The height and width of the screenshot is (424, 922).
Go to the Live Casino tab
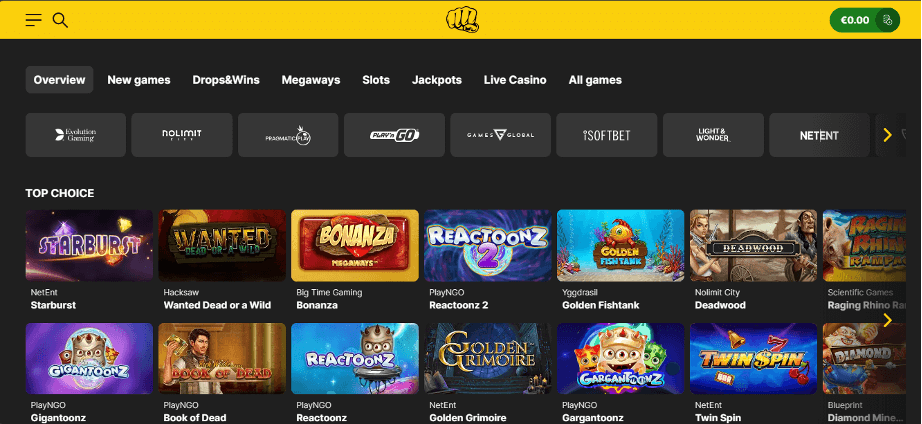click(515, 80)
